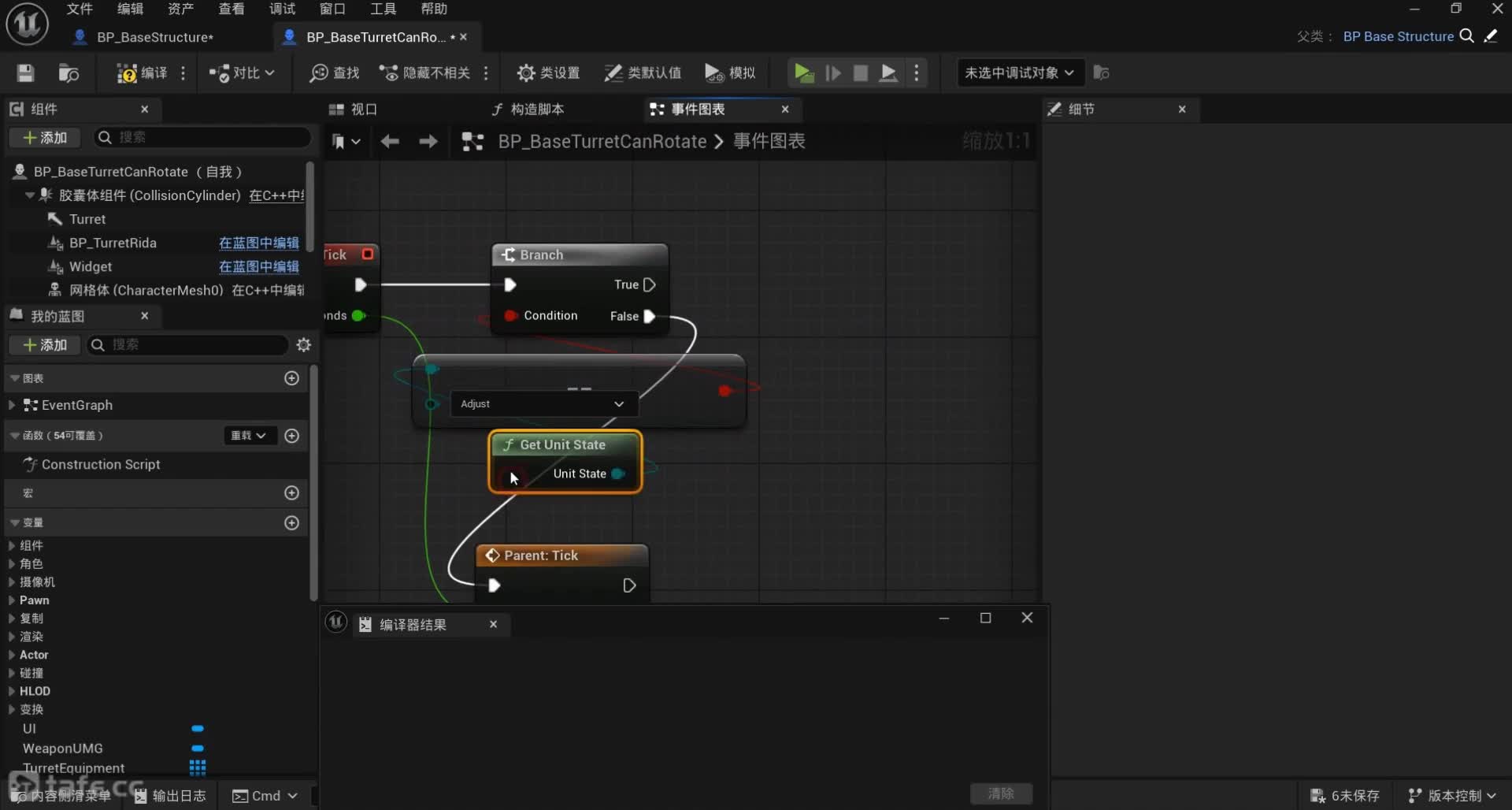This screenshot has height=810, width=1512.
Task: Expand the EventGraph tree item
Action: pyautogui.click(x=12, y=405)
